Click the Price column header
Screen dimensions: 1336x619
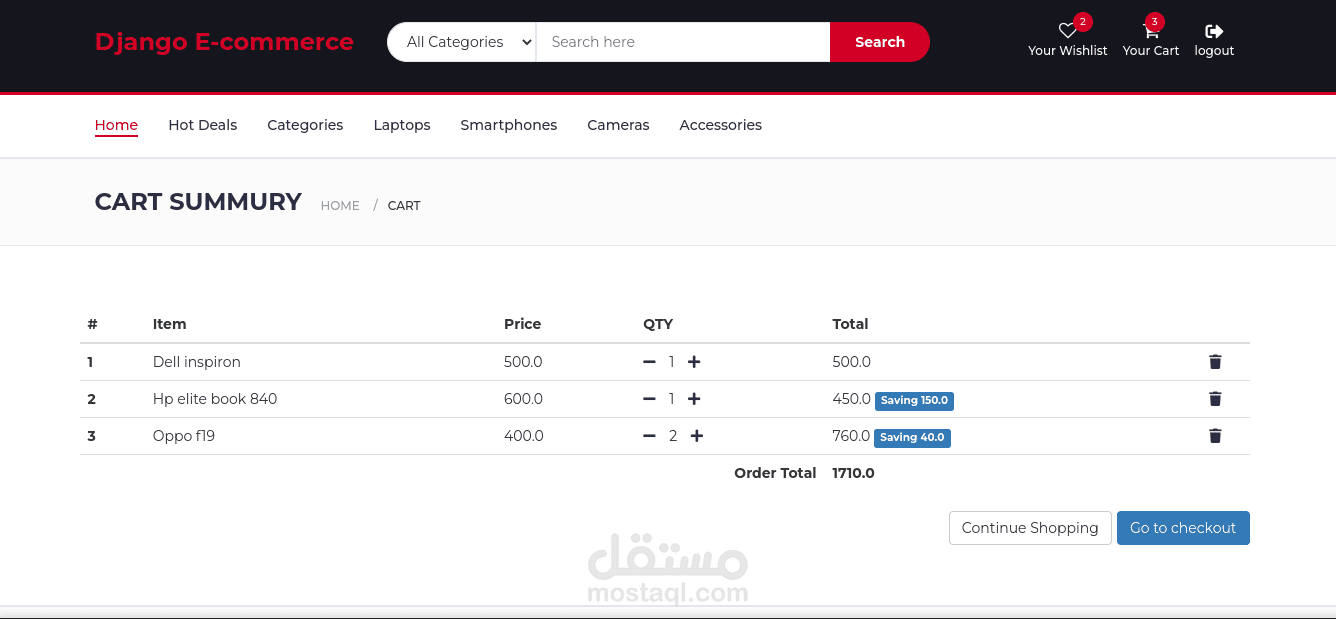[522, 324]
